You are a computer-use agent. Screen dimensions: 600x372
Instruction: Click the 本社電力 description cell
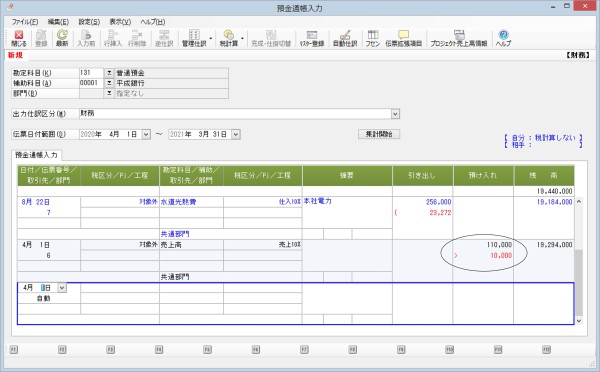(318, 201)
